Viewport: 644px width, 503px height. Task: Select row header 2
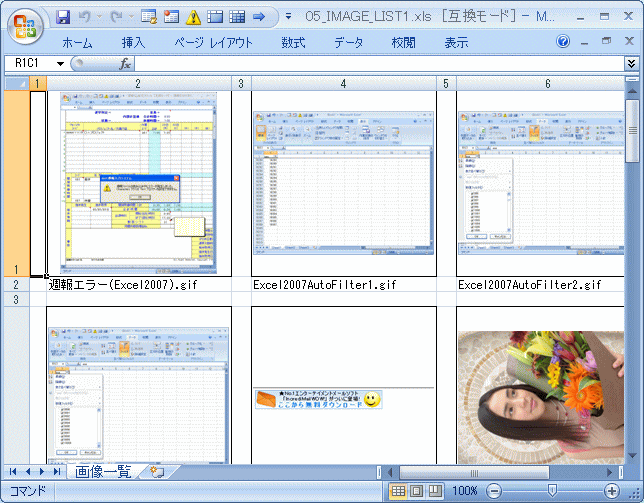pos(17,284)
